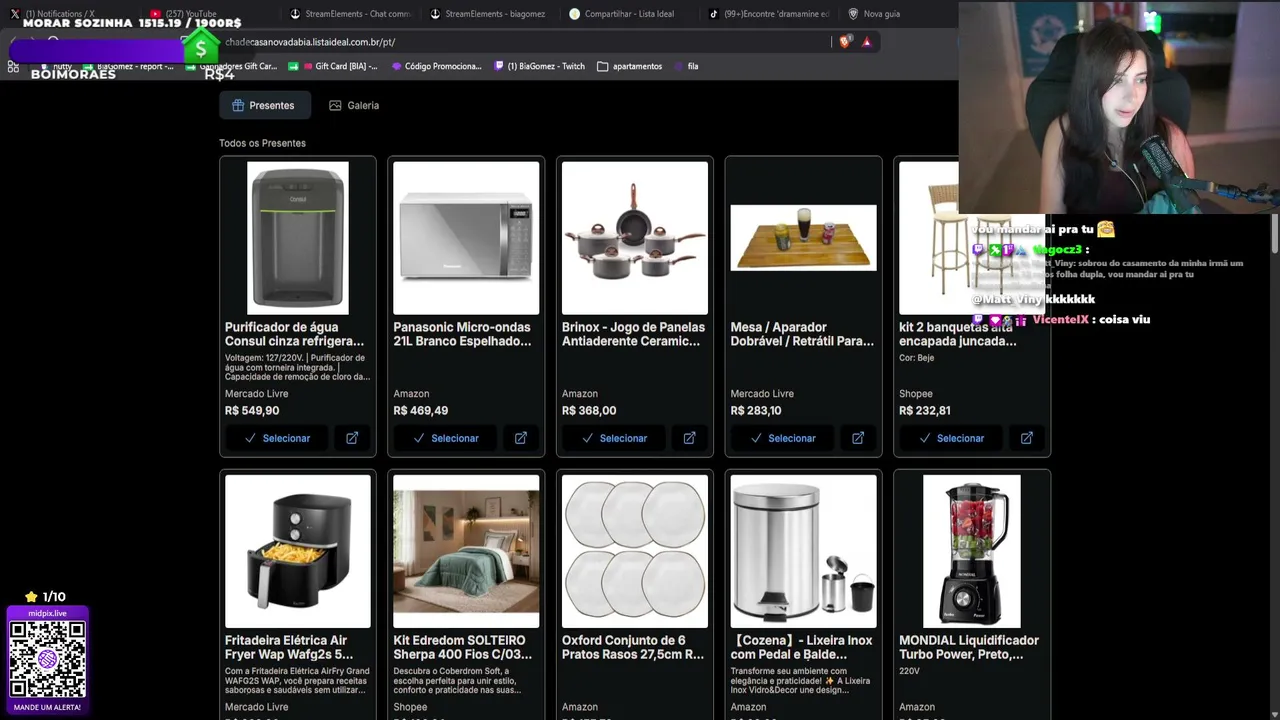
Task: Click the green dollar sign overlay icon
Action: coord(201,48)
